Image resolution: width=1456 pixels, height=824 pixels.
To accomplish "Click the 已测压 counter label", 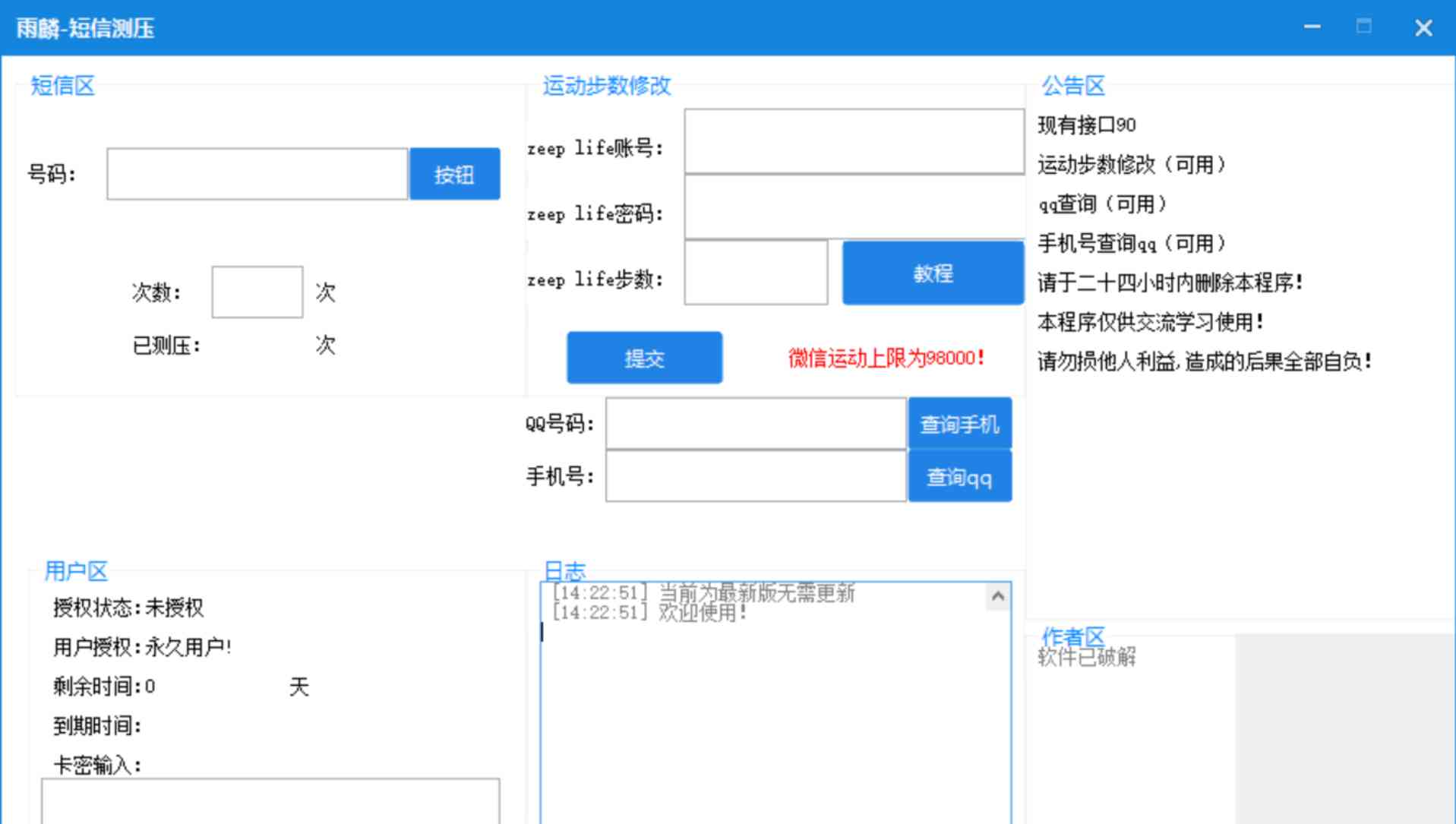I will click(166, 346).
